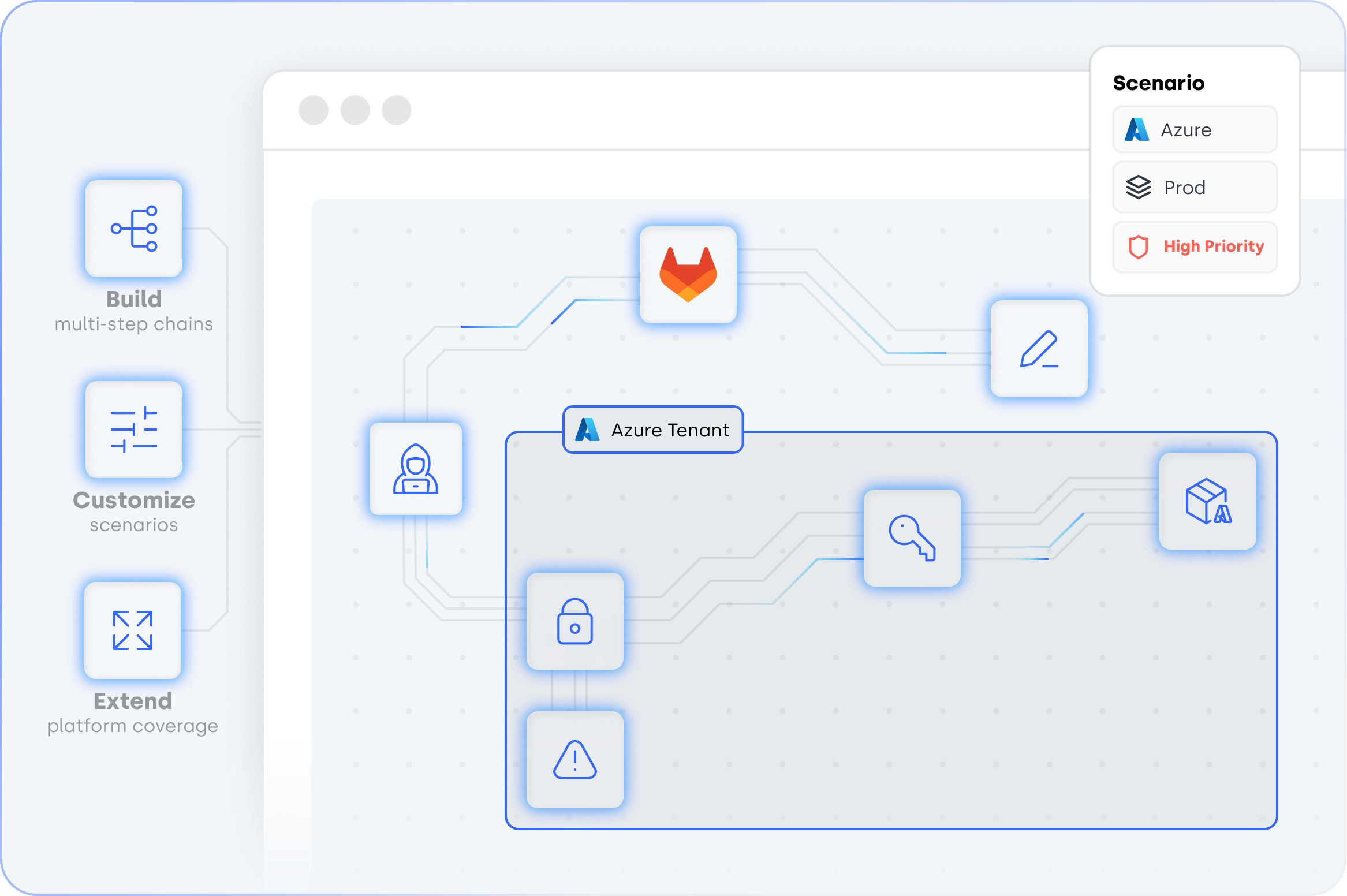1347x896 pixels.
Task: Click the Extend platform coverage arrows icon
Action: tap(133, 630)
